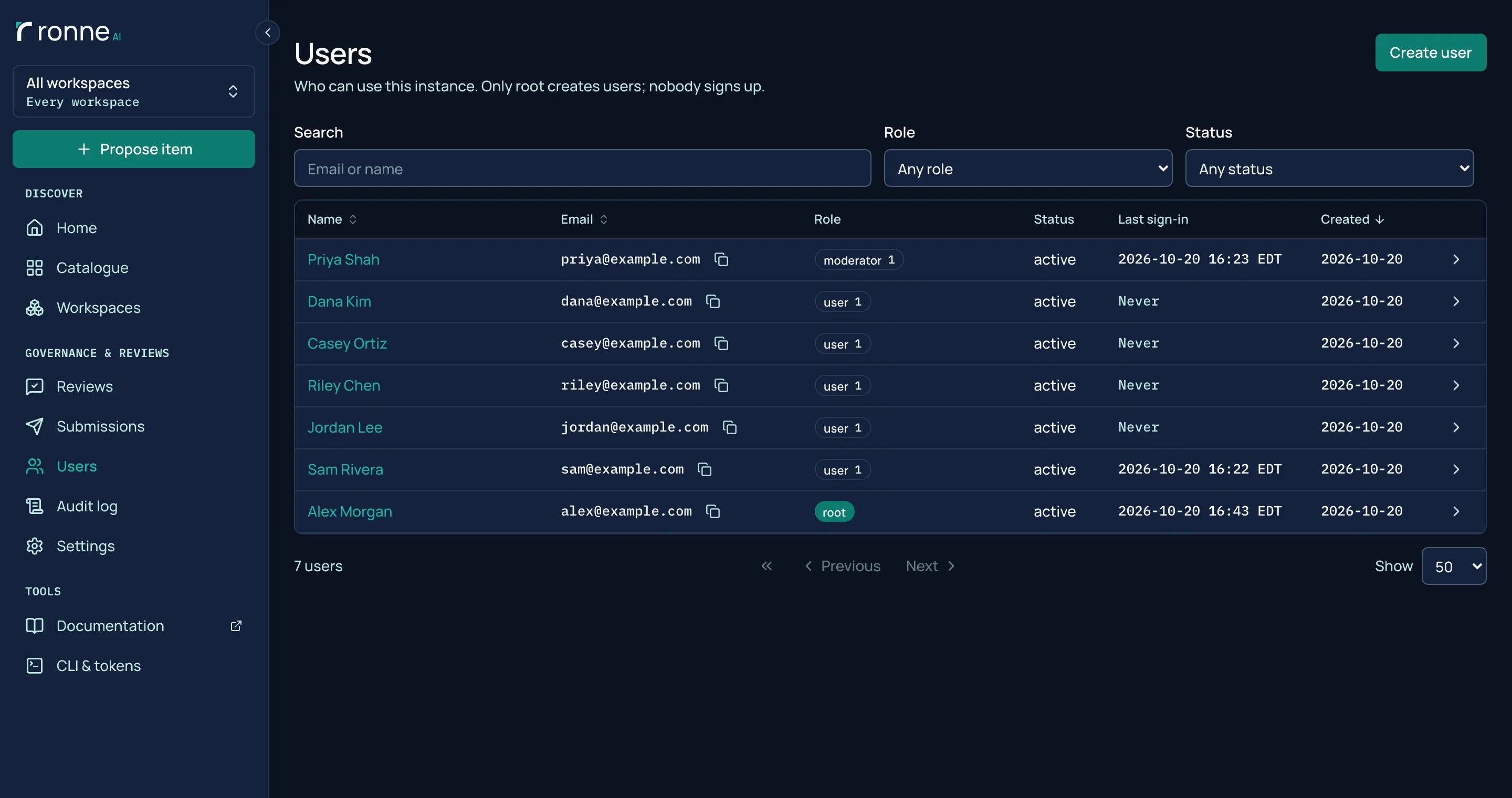Open the Any role filter dropdown

coord(1028,169)
